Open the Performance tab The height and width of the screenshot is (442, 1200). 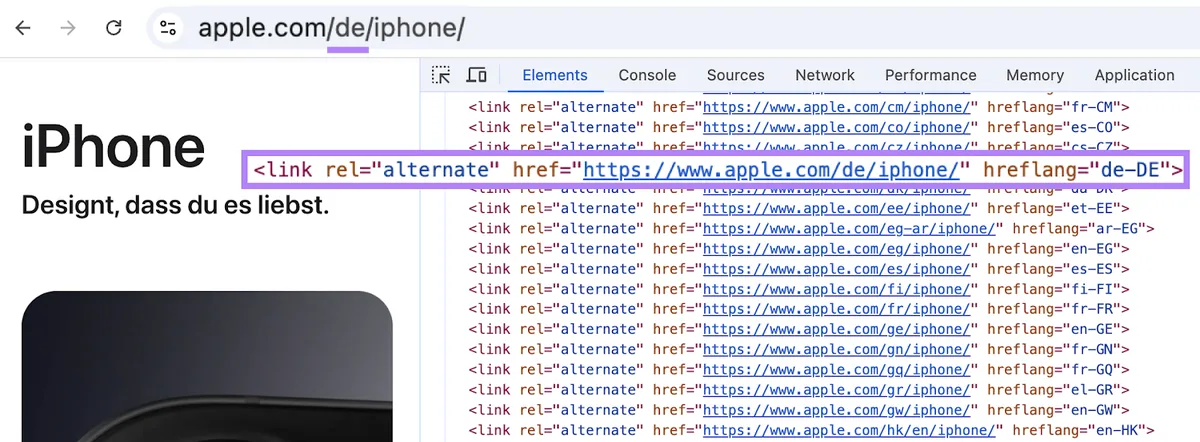(x=930, y=75)
